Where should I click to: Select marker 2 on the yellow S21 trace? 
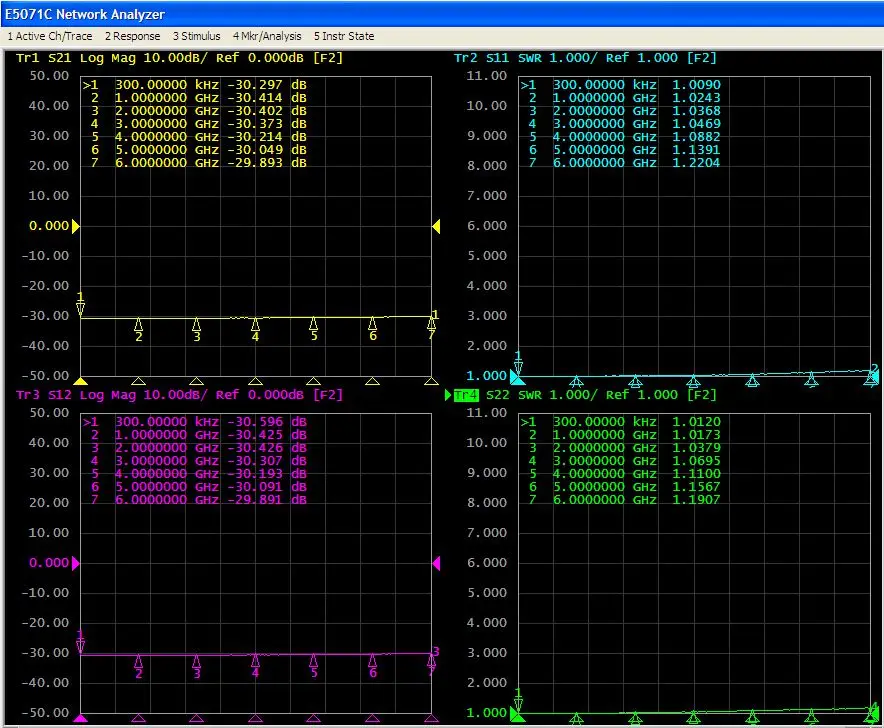pos(139,330)
